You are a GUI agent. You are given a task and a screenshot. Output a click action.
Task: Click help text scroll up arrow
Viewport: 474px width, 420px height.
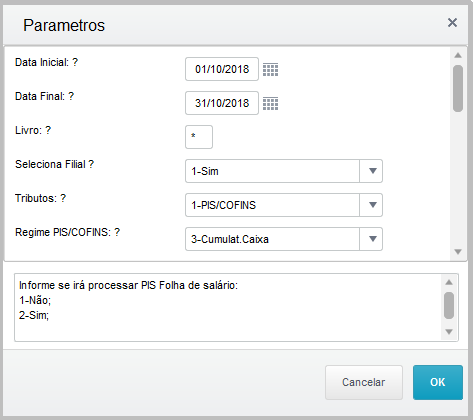tap(449, 282)
